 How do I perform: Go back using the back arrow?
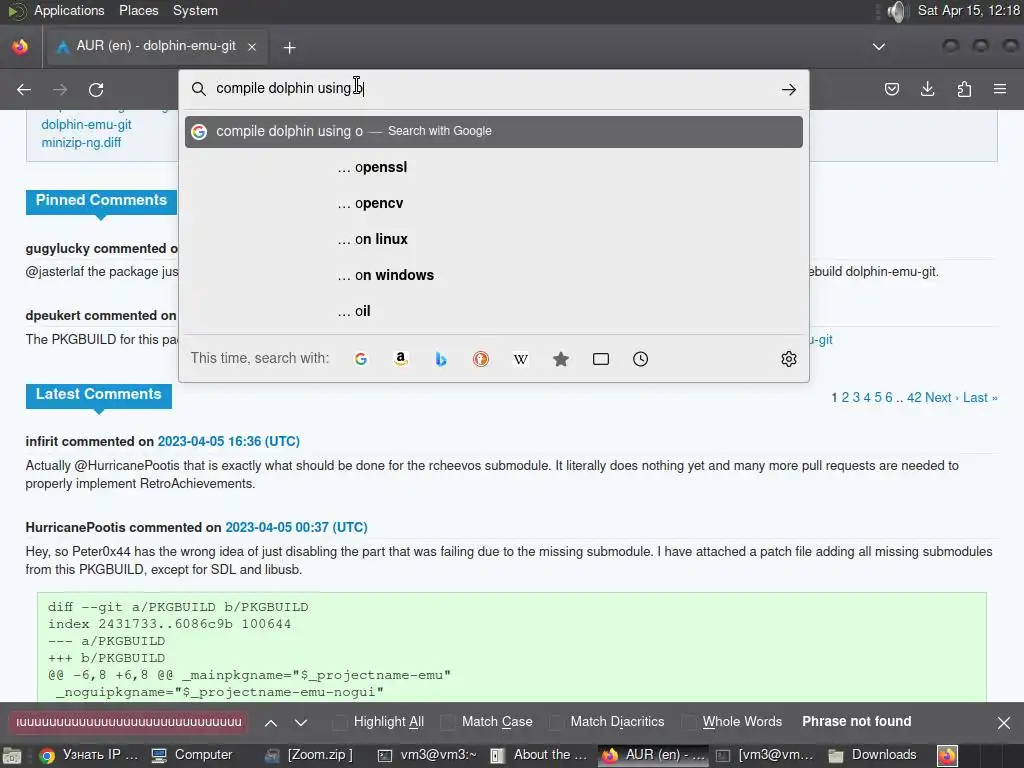(x=24, y=89)
